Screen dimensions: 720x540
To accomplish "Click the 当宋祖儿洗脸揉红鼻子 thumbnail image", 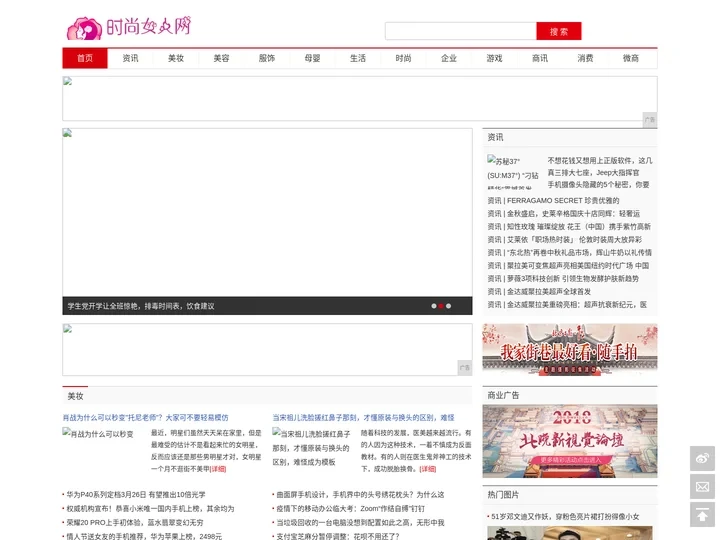I will [x=311, y=447].
